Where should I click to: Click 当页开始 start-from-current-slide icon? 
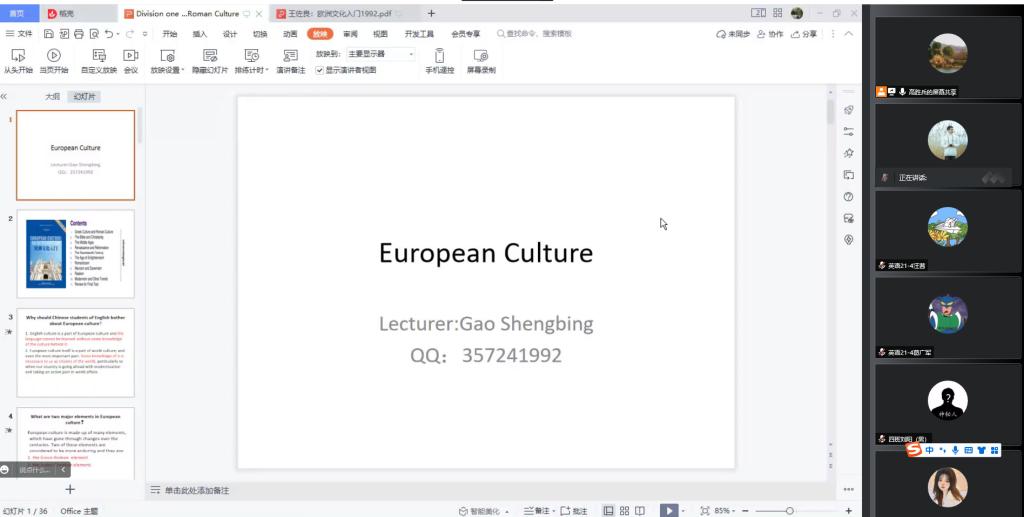pos(54,56)
